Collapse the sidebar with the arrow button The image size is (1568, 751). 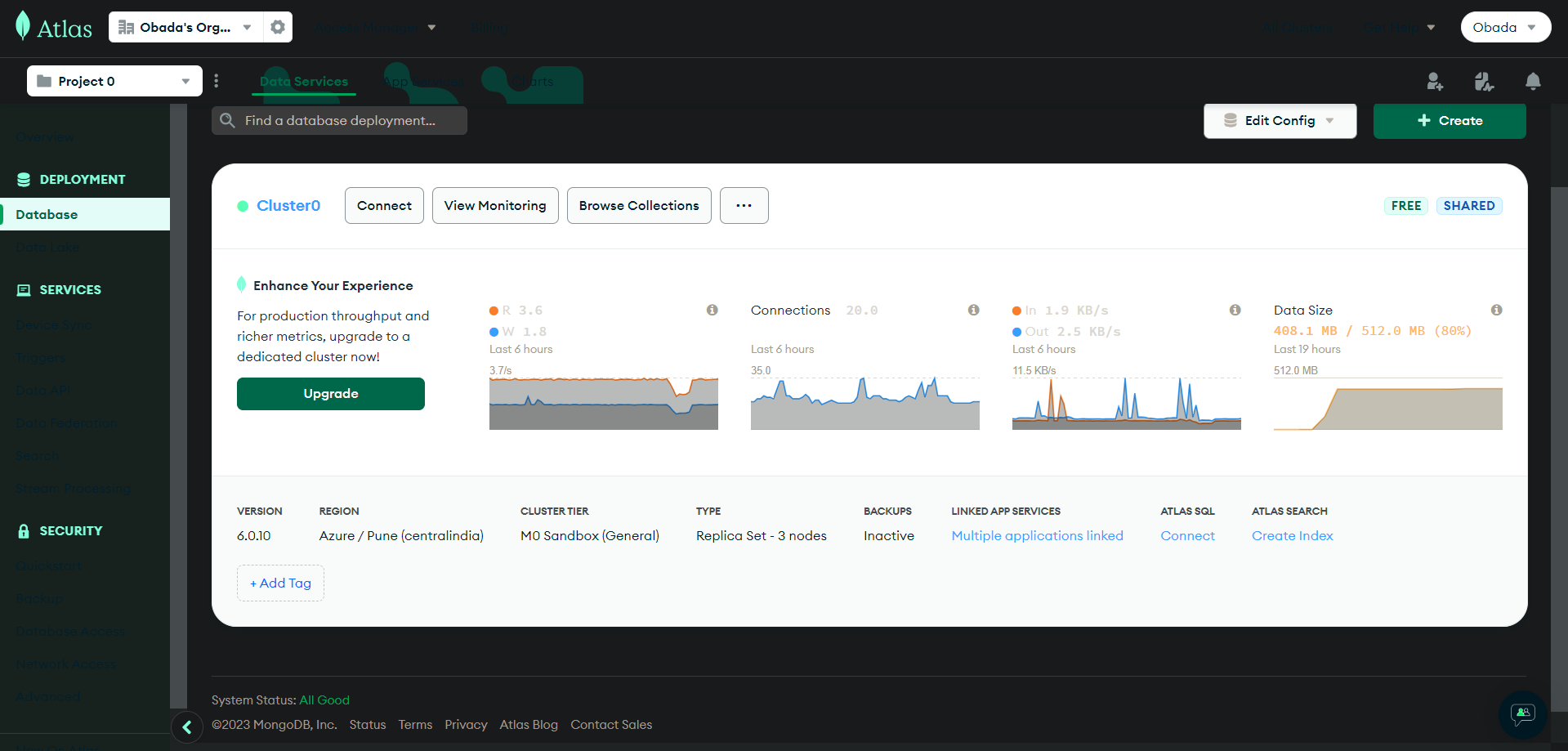187,726
